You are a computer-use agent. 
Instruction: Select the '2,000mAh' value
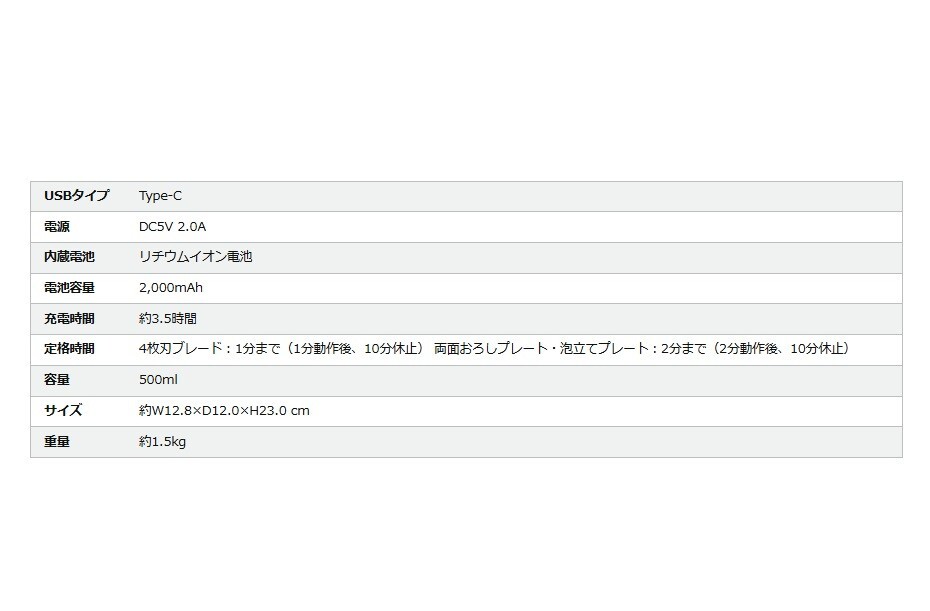(x=171, y=288)
